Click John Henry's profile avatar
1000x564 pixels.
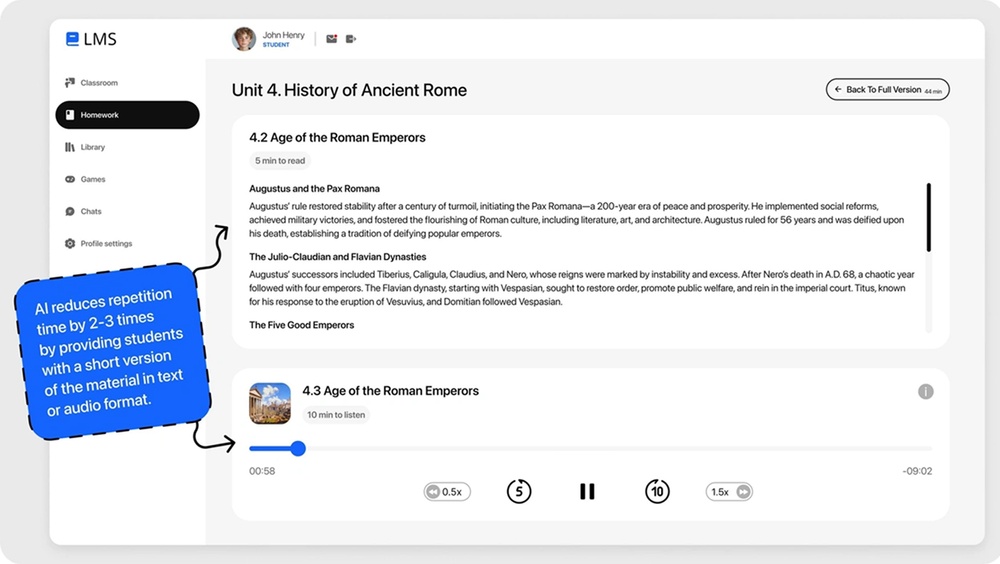(244, 39)
